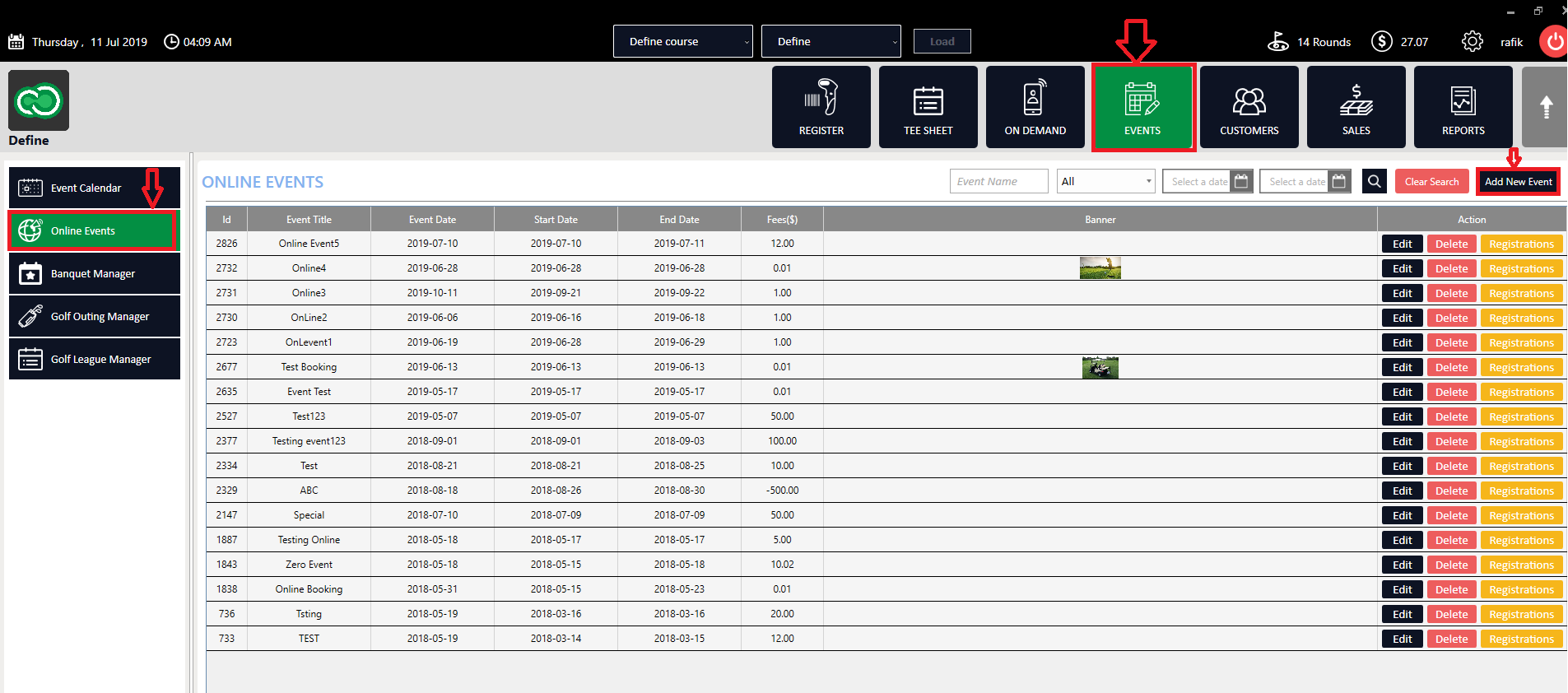This screenshot has height=693, width=1568.
Task: Click the up arrow collapse button
Action: tap(1545, 107)
